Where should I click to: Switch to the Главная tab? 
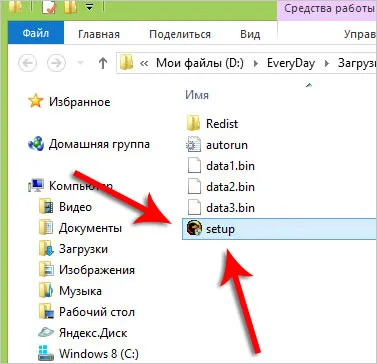[x=99, y=34]
